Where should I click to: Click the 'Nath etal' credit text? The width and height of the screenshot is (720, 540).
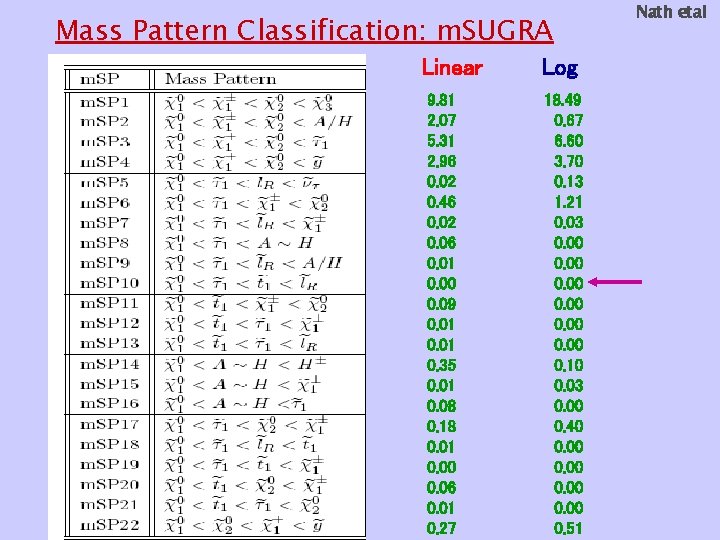tap(671, 12)
